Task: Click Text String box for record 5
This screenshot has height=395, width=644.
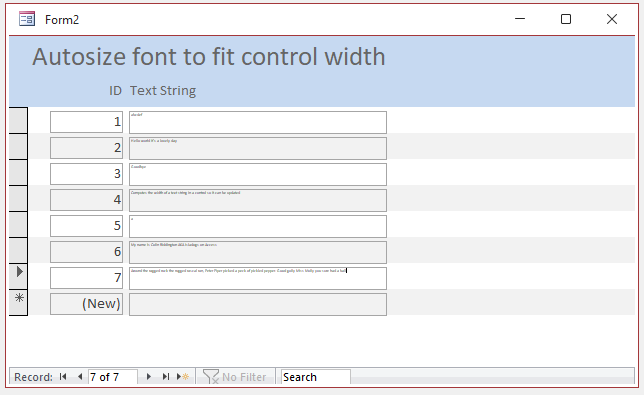Action: pyautogui.click(x=258, y=226)
